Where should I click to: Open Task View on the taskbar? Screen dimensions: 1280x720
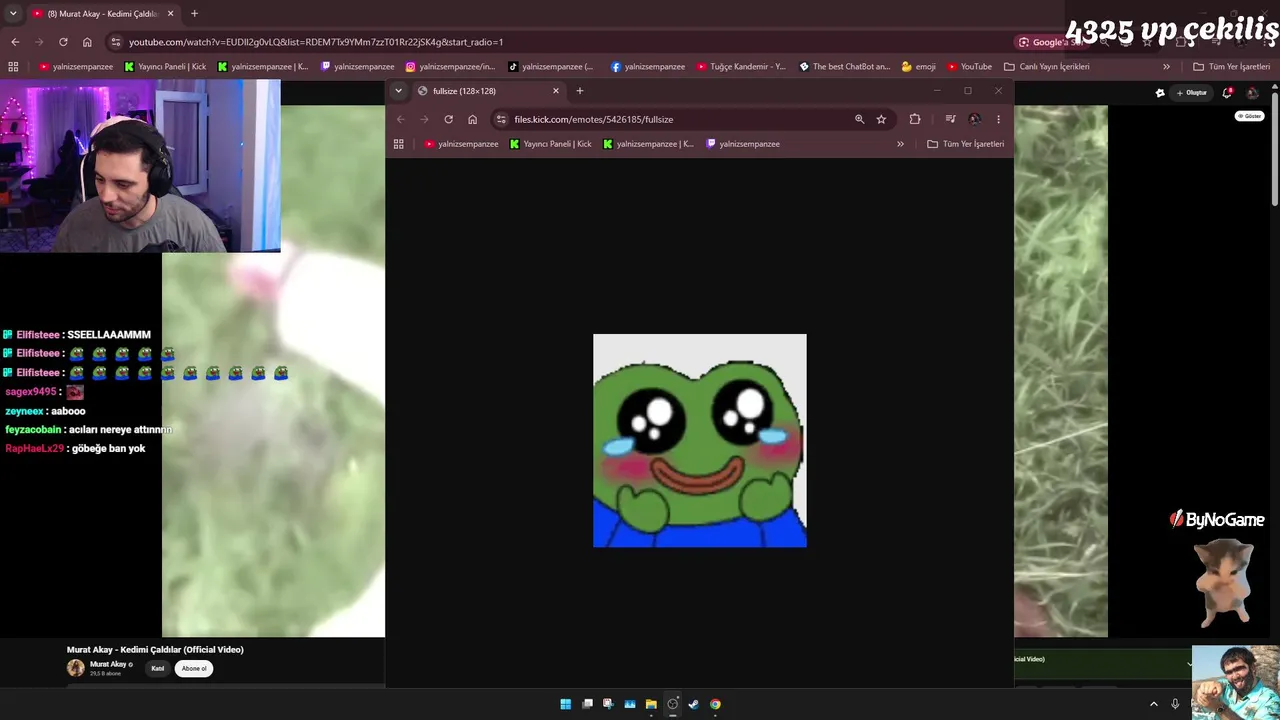point(587,704)
